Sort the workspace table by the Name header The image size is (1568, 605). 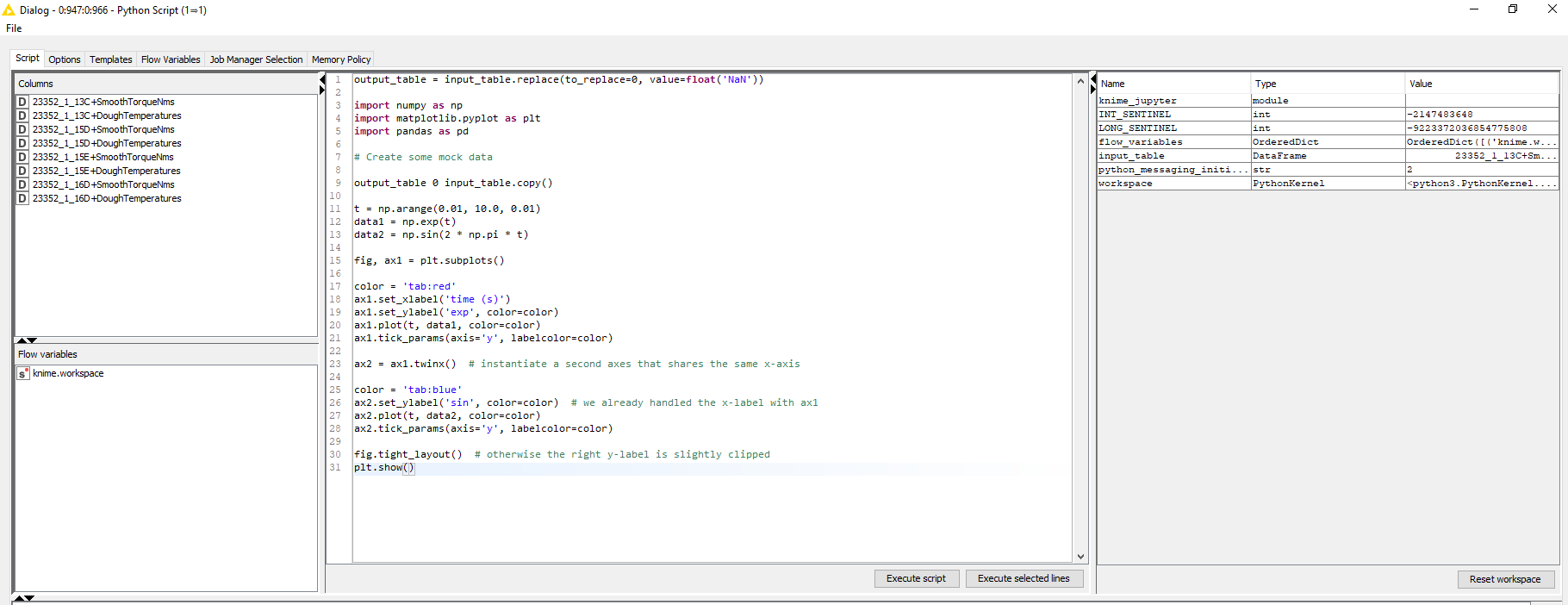pos(1173,84)
